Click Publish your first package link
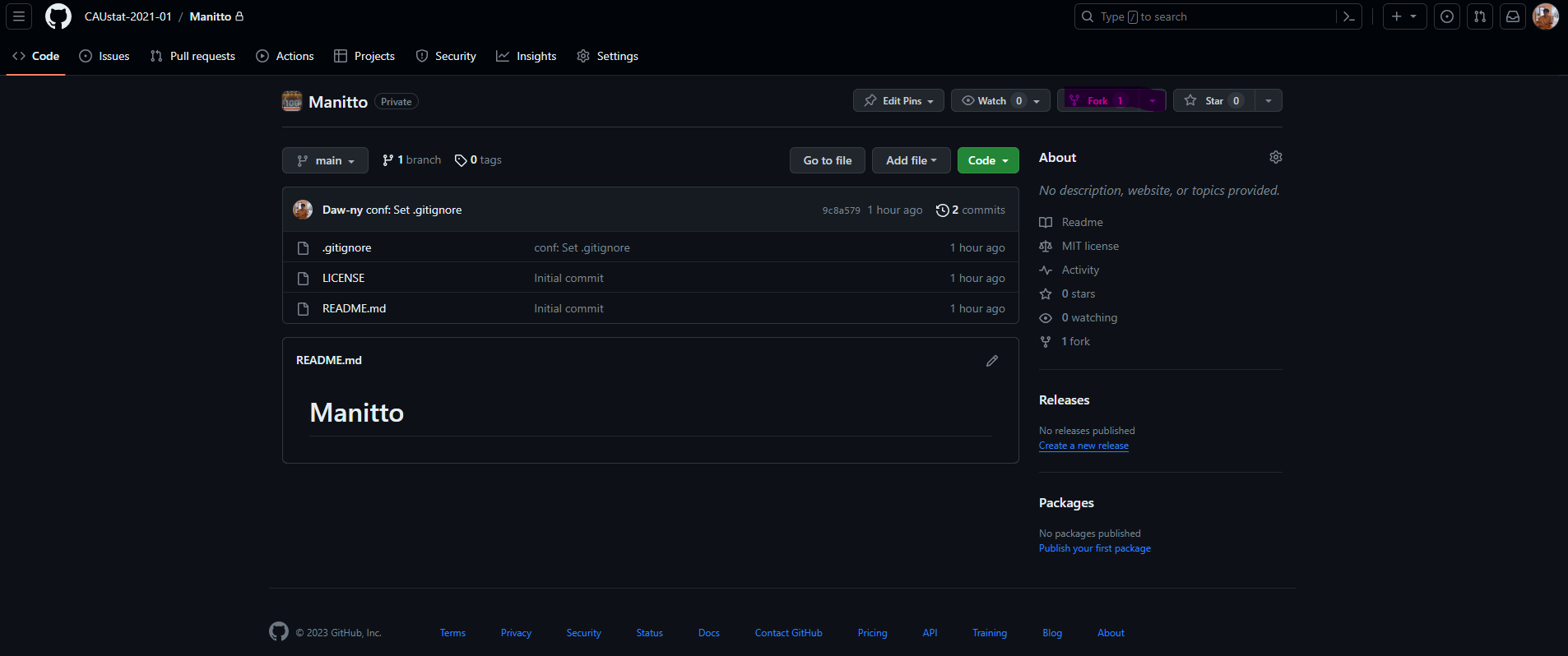Viewport: 1568px width, 656px height. click(x=1095, y=548)
